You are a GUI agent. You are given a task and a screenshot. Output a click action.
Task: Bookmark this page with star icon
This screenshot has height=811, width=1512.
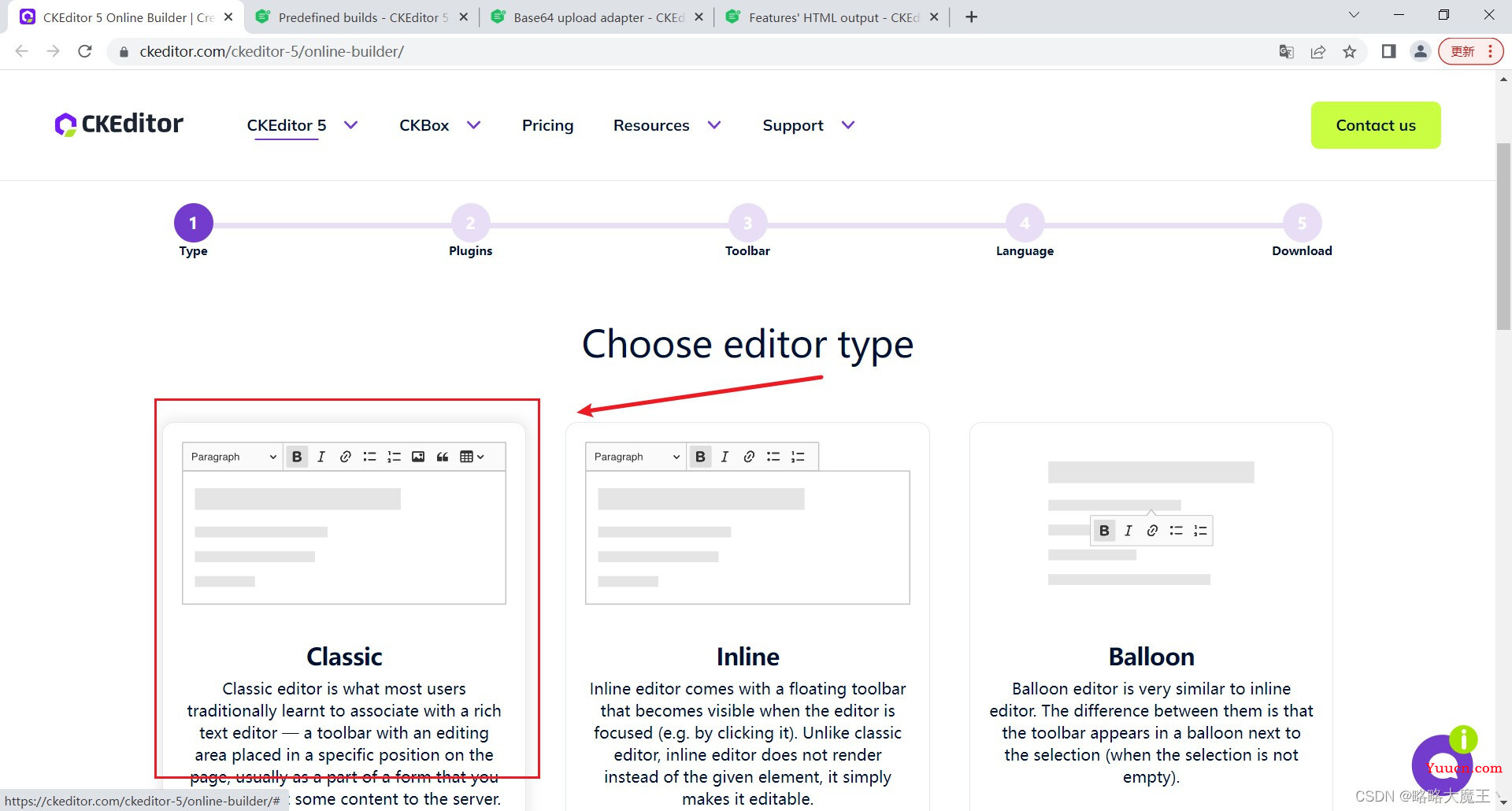(x=1350, y=51)
